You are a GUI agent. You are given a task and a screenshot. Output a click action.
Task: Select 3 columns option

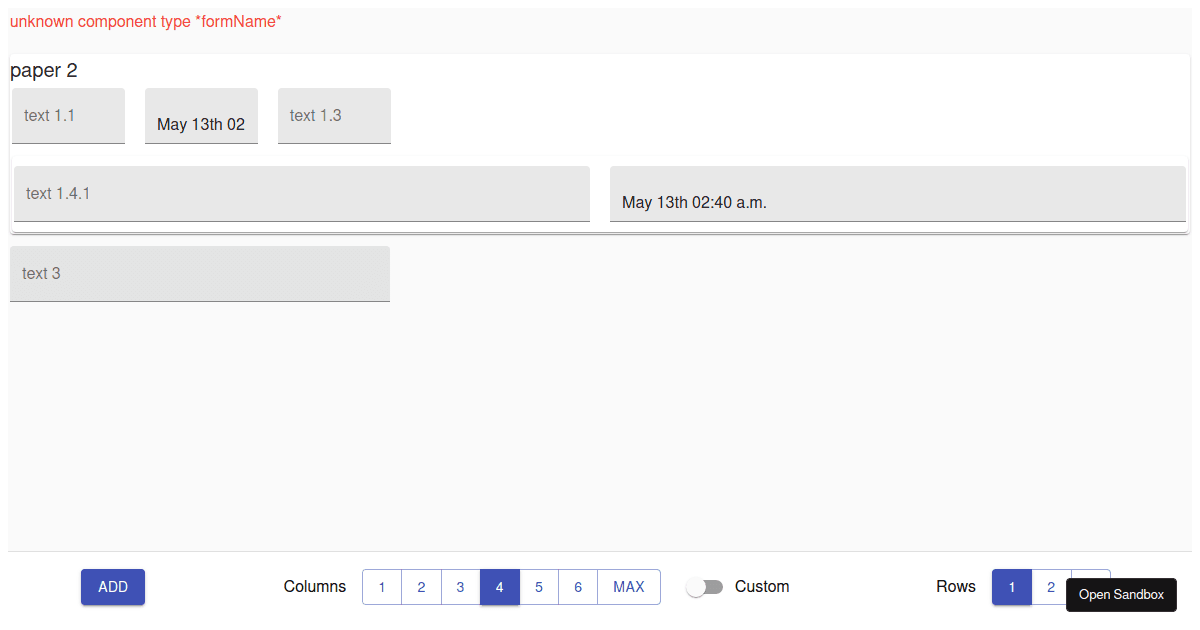click(460, 587)
